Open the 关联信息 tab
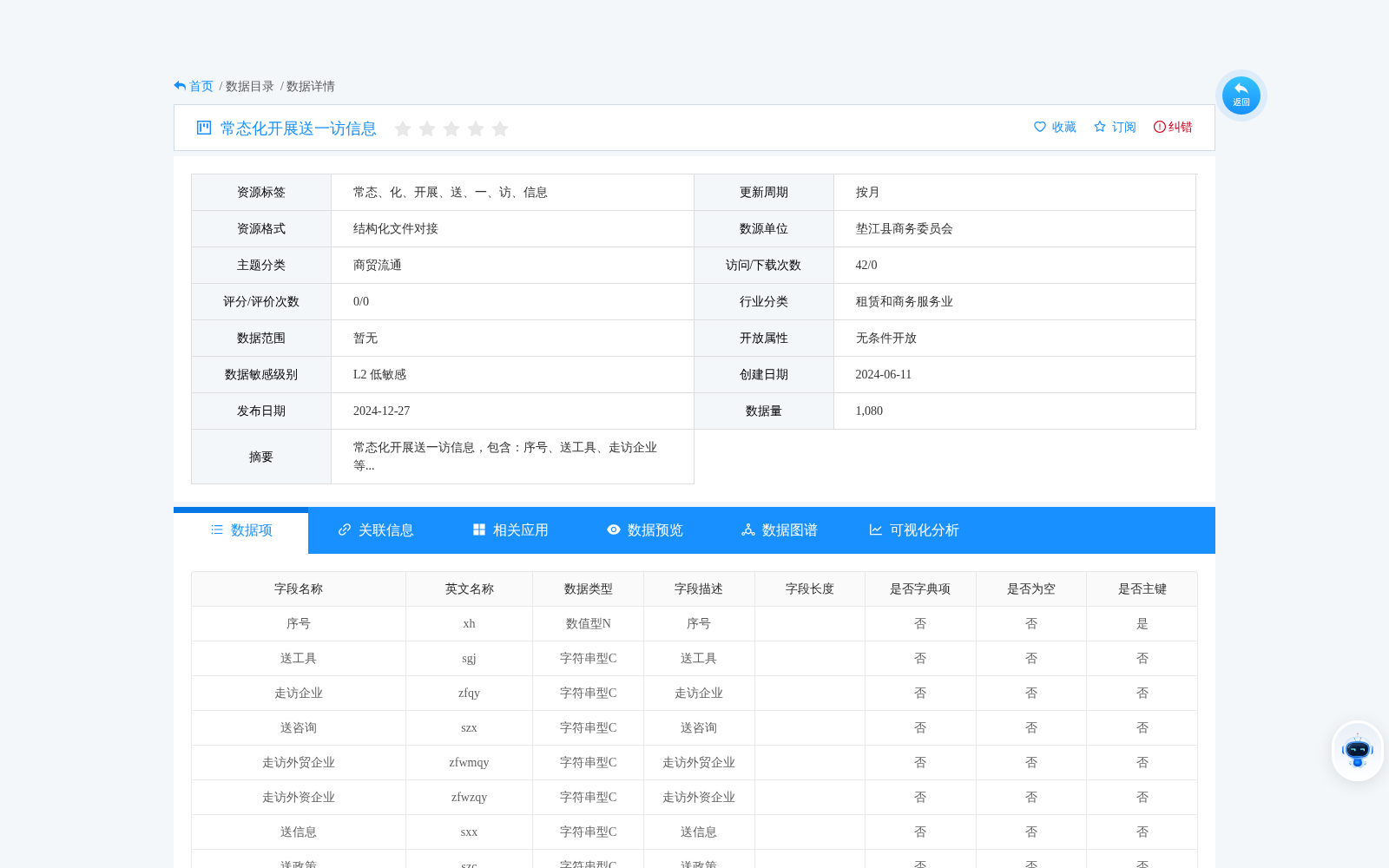The height and width of the screenshot is (868, 1389). [375, 530]
